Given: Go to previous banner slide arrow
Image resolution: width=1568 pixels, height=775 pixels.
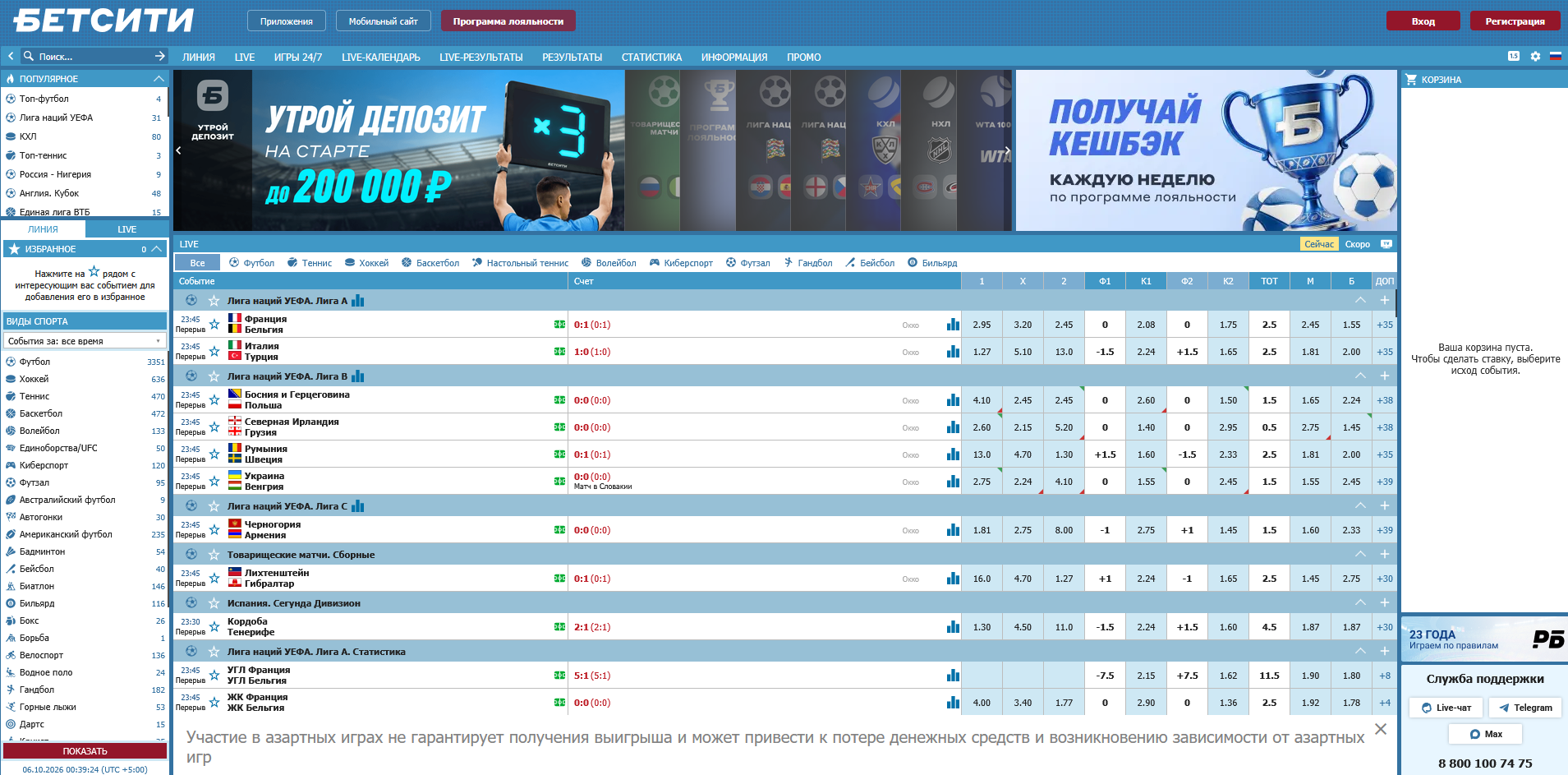Looking at the screenshot, I should point(178,150).
